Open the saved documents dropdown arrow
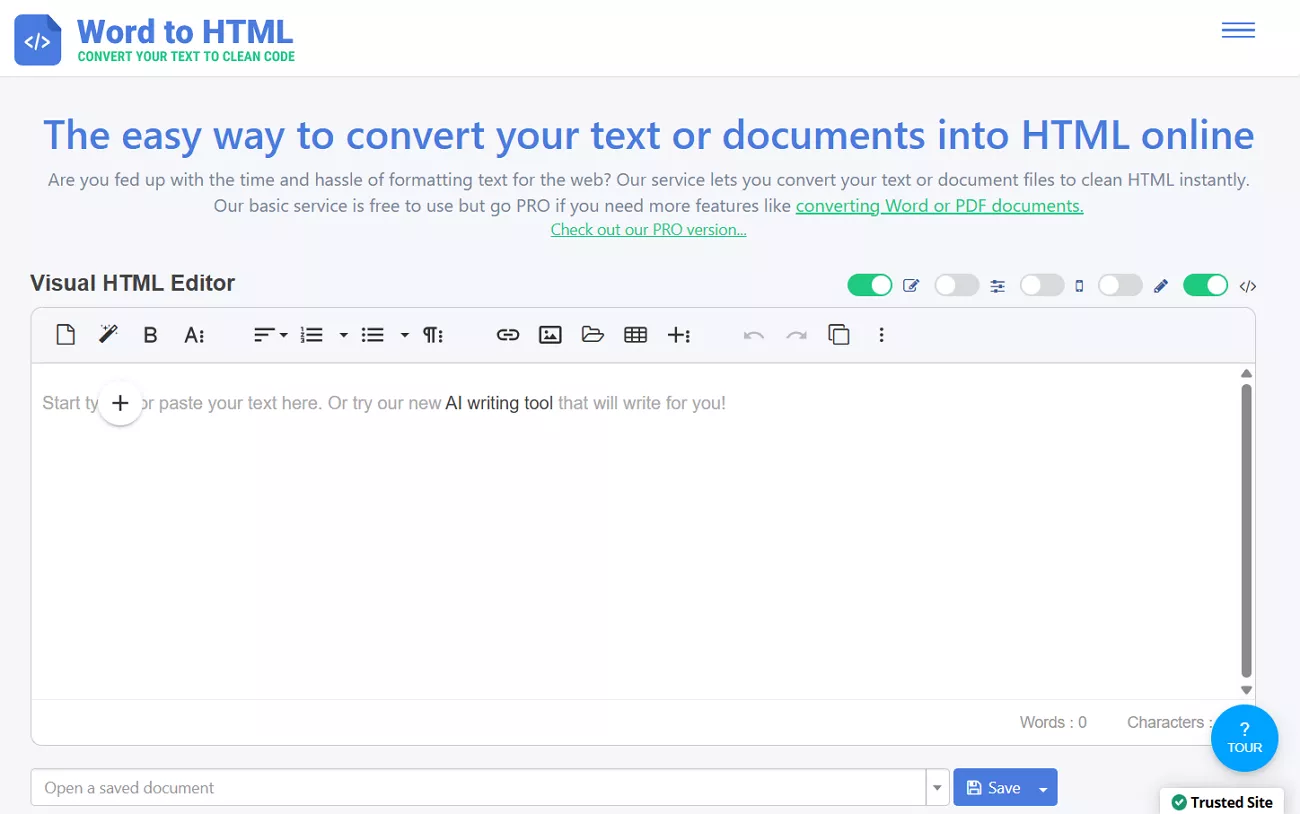 point(937,787)
